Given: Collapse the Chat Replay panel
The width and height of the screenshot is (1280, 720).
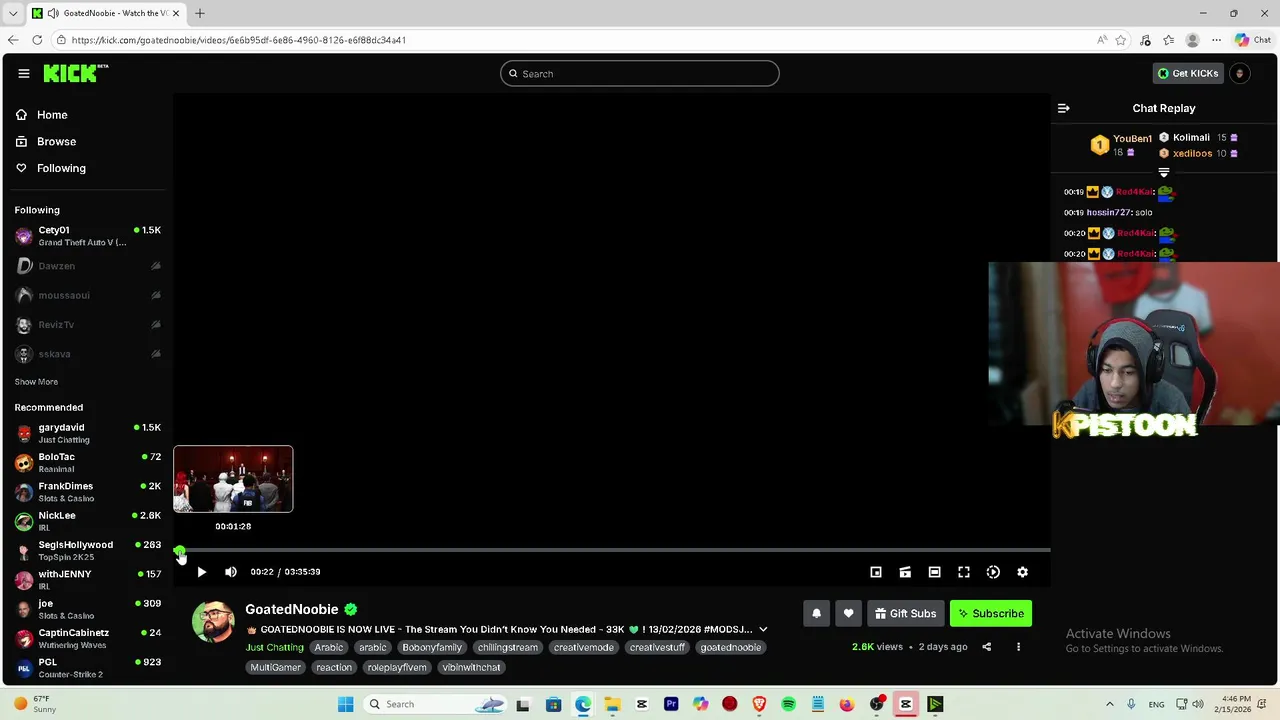Looking at the screenshot, I should point(1064,108).
